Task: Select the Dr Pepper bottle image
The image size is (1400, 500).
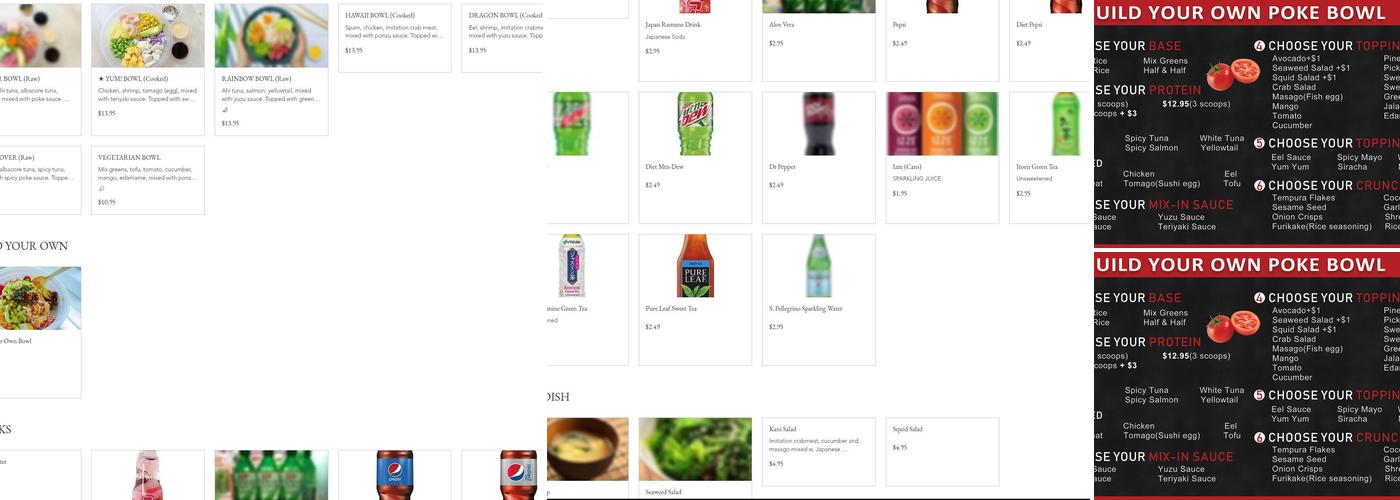Action: click(x=818, y=124)
